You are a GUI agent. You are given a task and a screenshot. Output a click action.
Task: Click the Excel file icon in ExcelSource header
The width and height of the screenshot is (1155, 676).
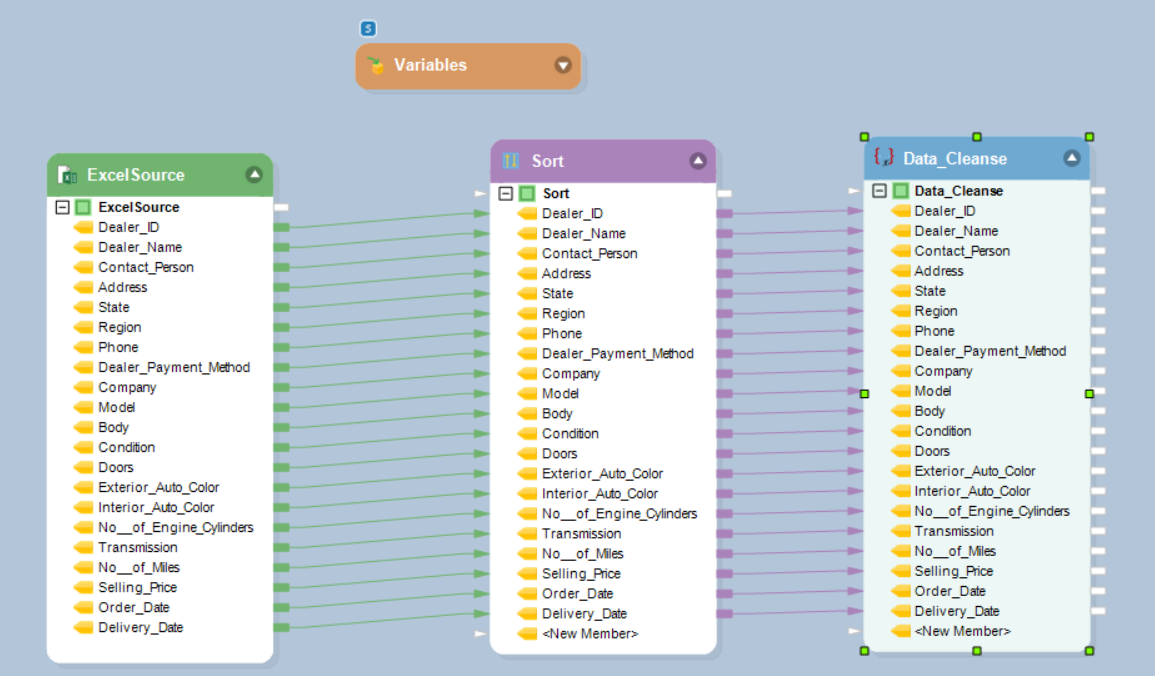click(x=68, y=175)
